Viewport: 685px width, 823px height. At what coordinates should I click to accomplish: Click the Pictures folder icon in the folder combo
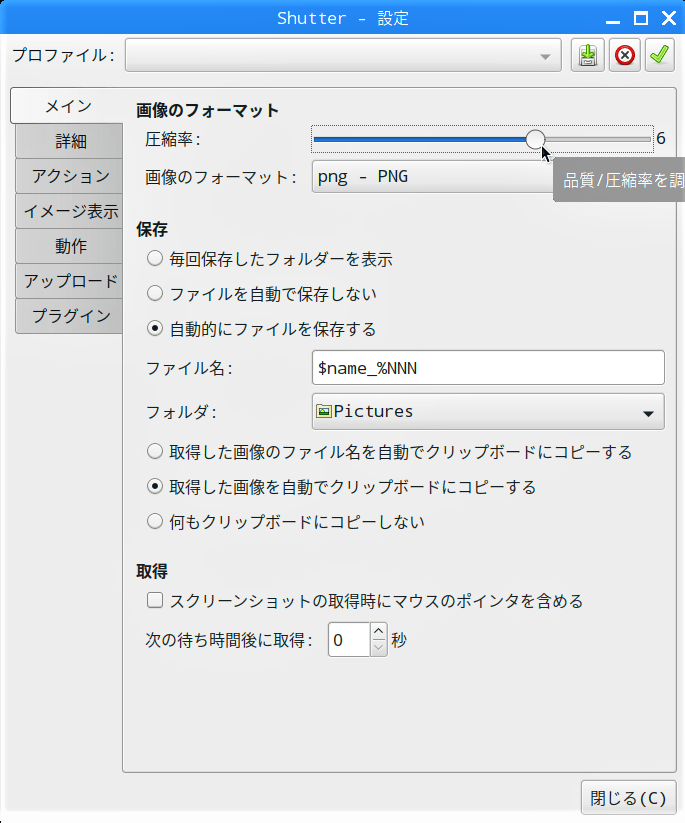324,411
